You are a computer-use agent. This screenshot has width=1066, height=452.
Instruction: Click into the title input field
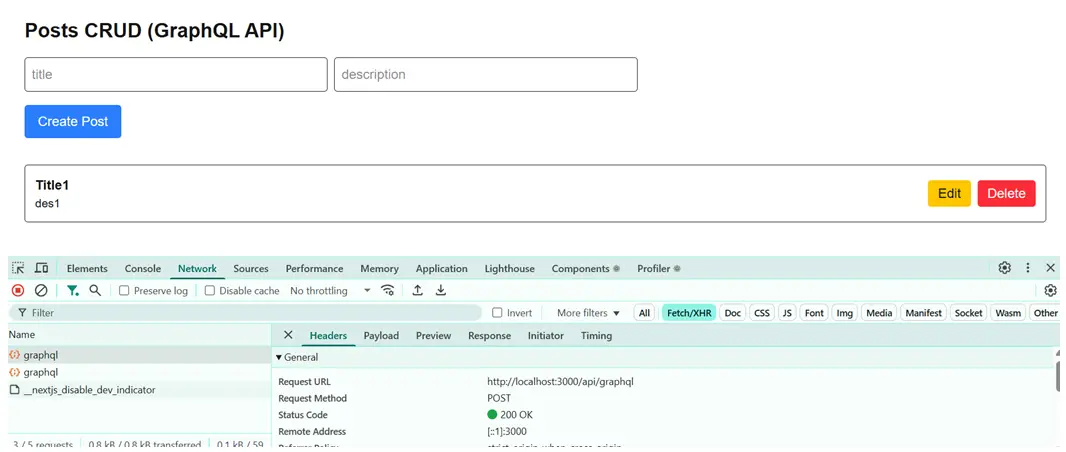pyautogui.click(x=176, y=75)
